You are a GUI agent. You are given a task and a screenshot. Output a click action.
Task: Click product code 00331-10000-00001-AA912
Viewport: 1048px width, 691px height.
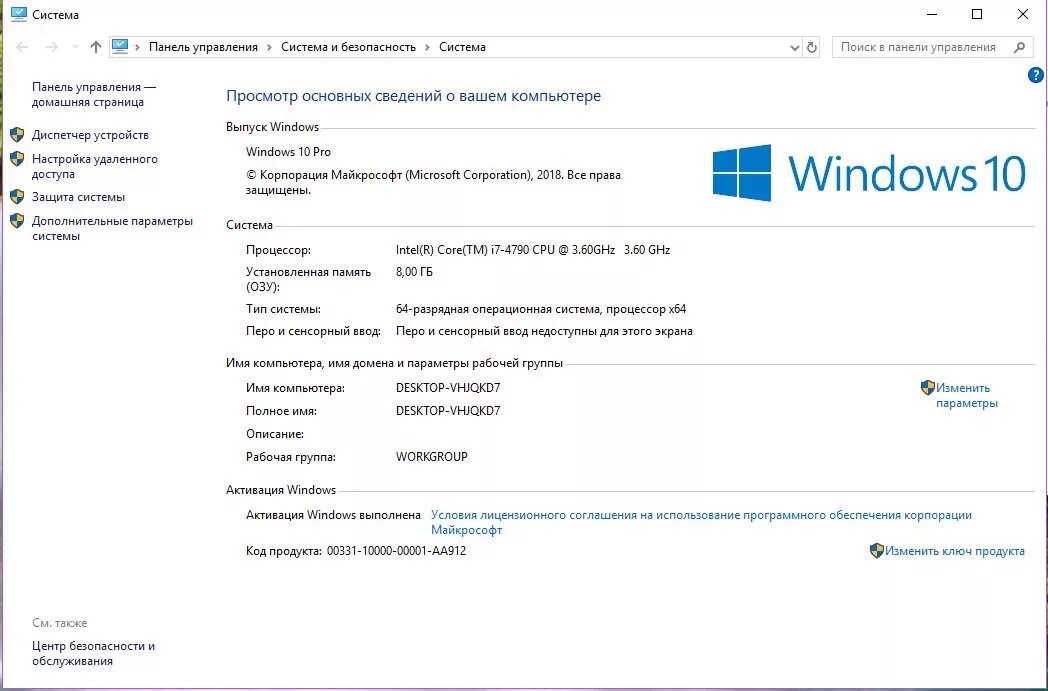[x=396, y=551]
